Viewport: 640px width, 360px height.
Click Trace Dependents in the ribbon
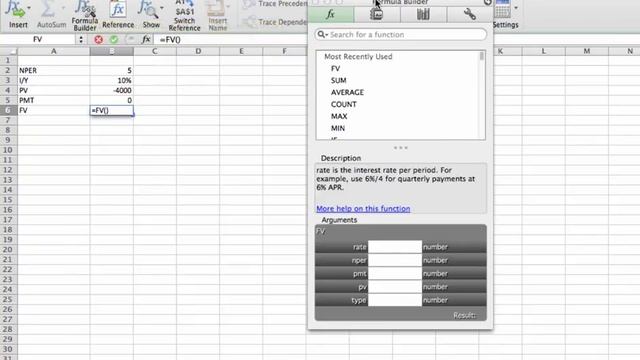[x=275, y=22]
